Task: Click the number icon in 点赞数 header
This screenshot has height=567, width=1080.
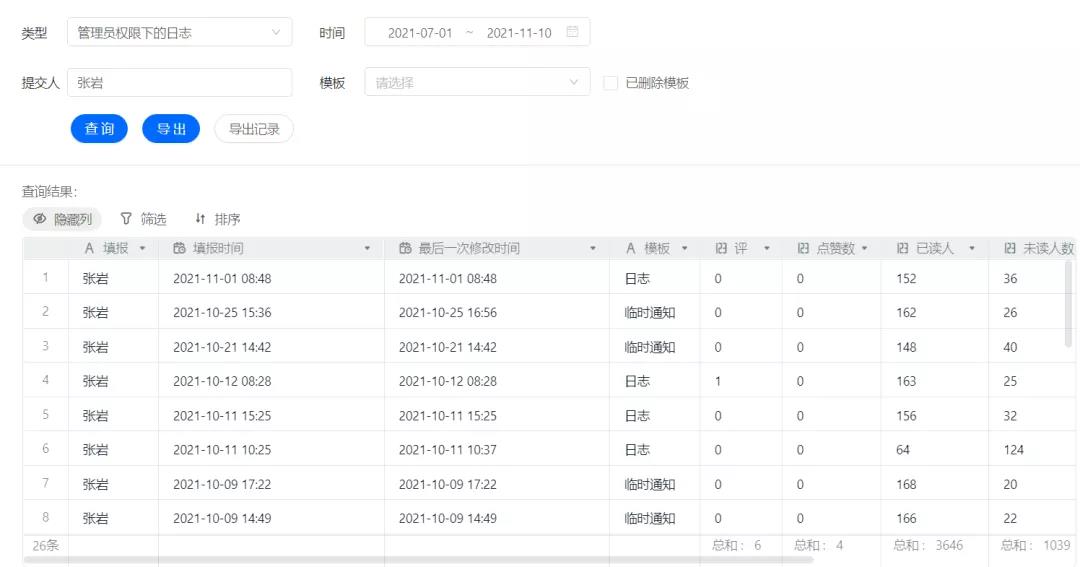Action: click(803, 248)
